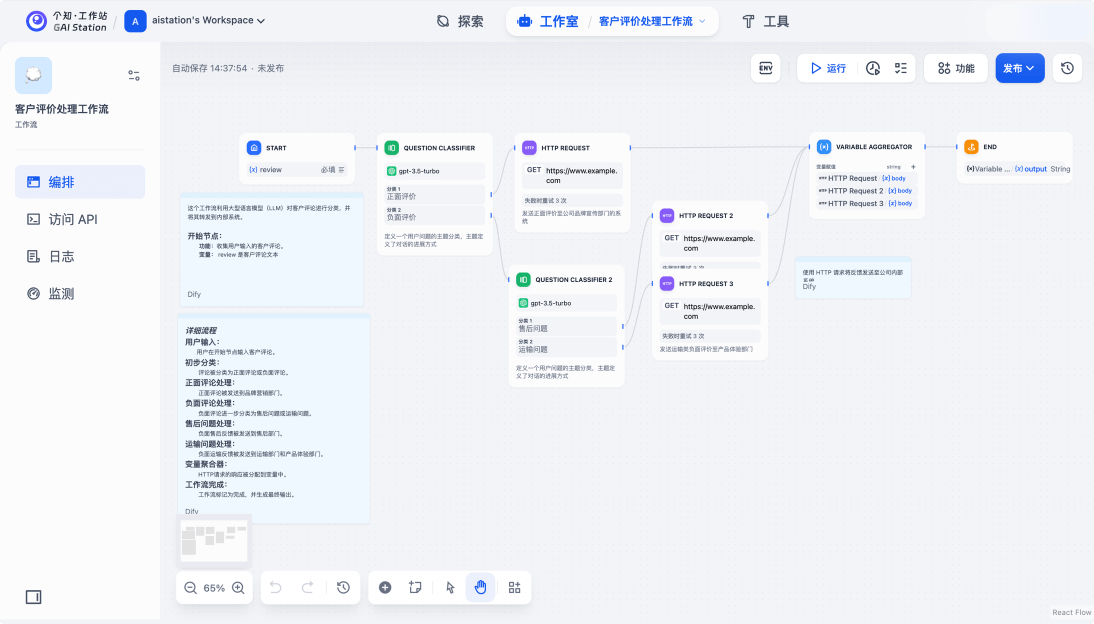This screenshot has width=1094, height=624.
Task: Toggle hand pan mode
Action: click(x=480, y=588)
